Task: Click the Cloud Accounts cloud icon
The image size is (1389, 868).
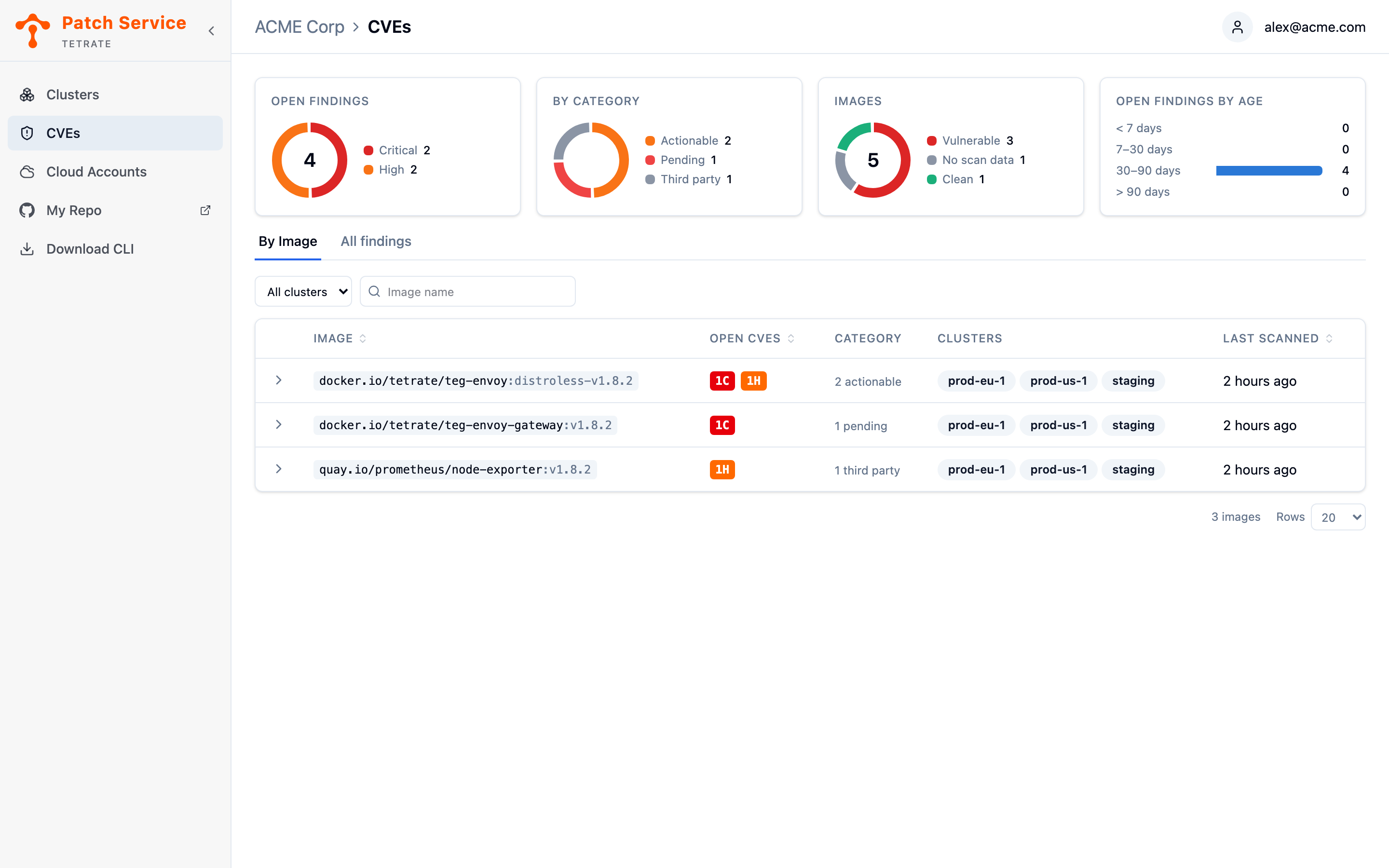Action: coord(27,172)
